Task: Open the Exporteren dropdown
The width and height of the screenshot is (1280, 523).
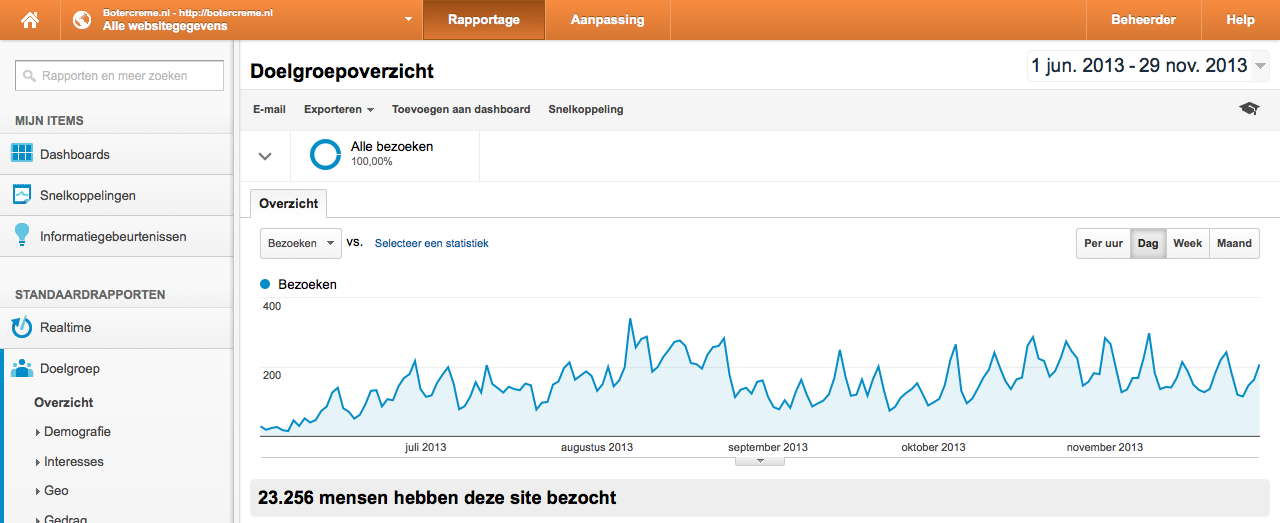Action: [x=339, y=109]
